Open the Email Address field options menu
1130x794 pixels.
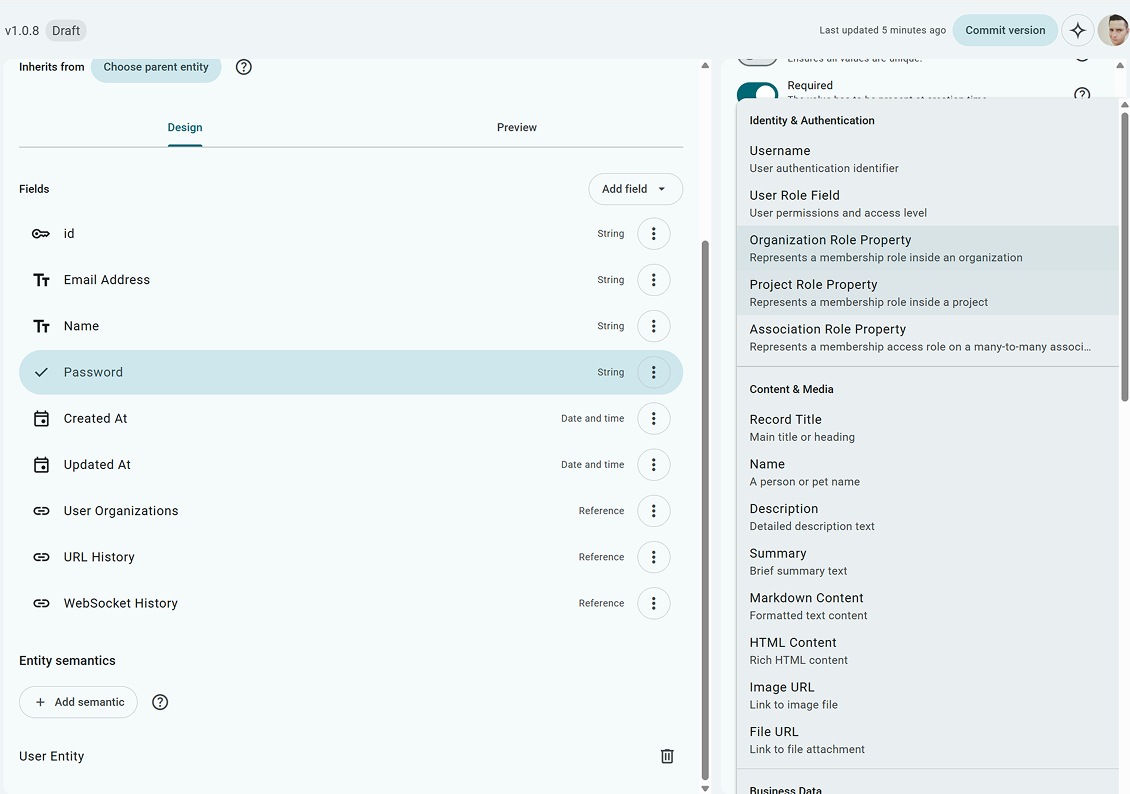(654, 280)
